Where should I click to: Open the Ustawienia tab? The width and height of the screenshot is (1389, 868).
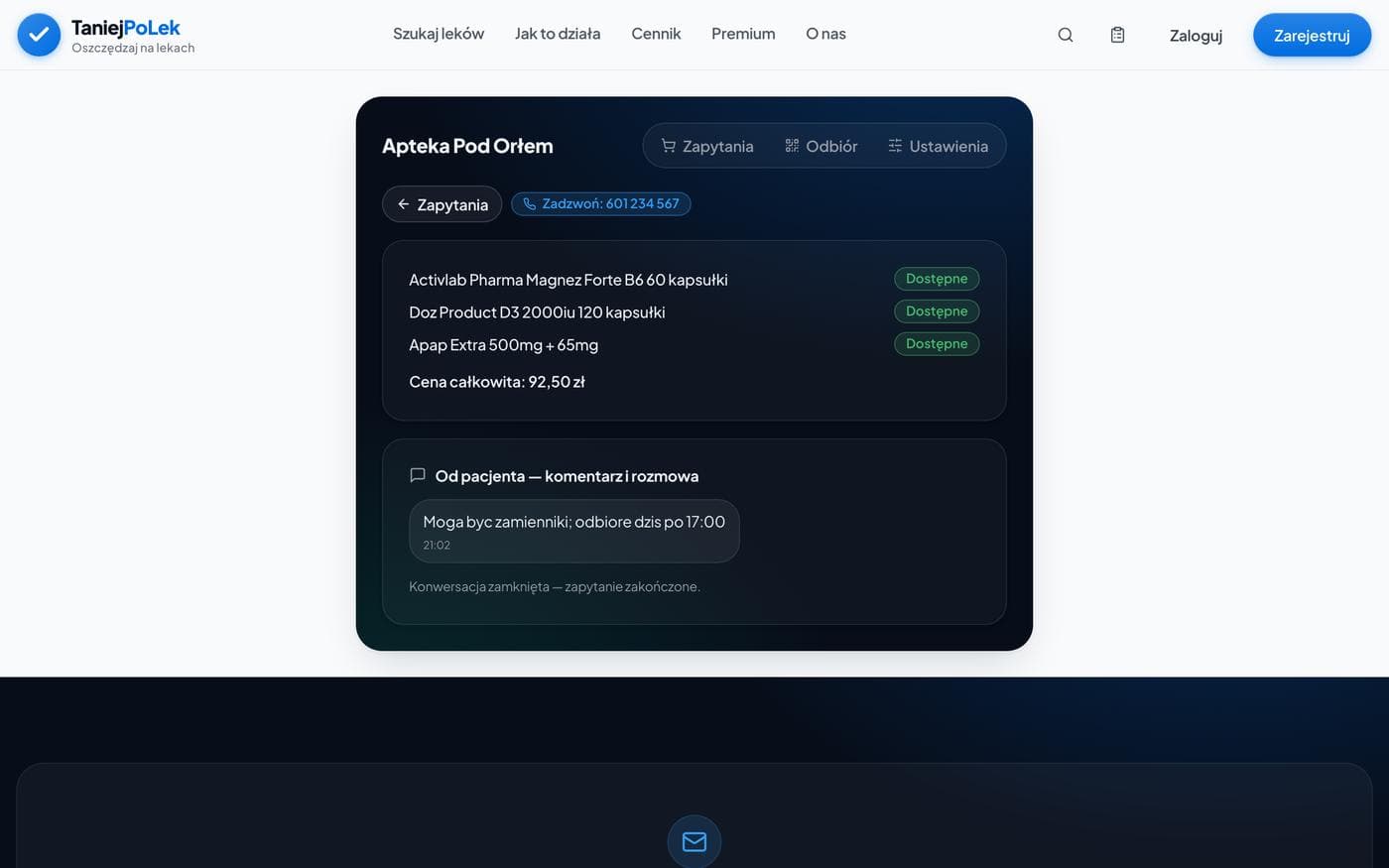(x=938, y=146)
